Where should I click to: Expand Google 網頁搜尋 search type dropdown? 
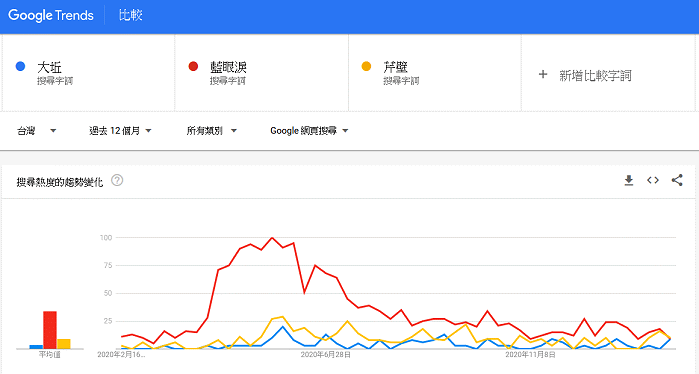click(309, 131)
